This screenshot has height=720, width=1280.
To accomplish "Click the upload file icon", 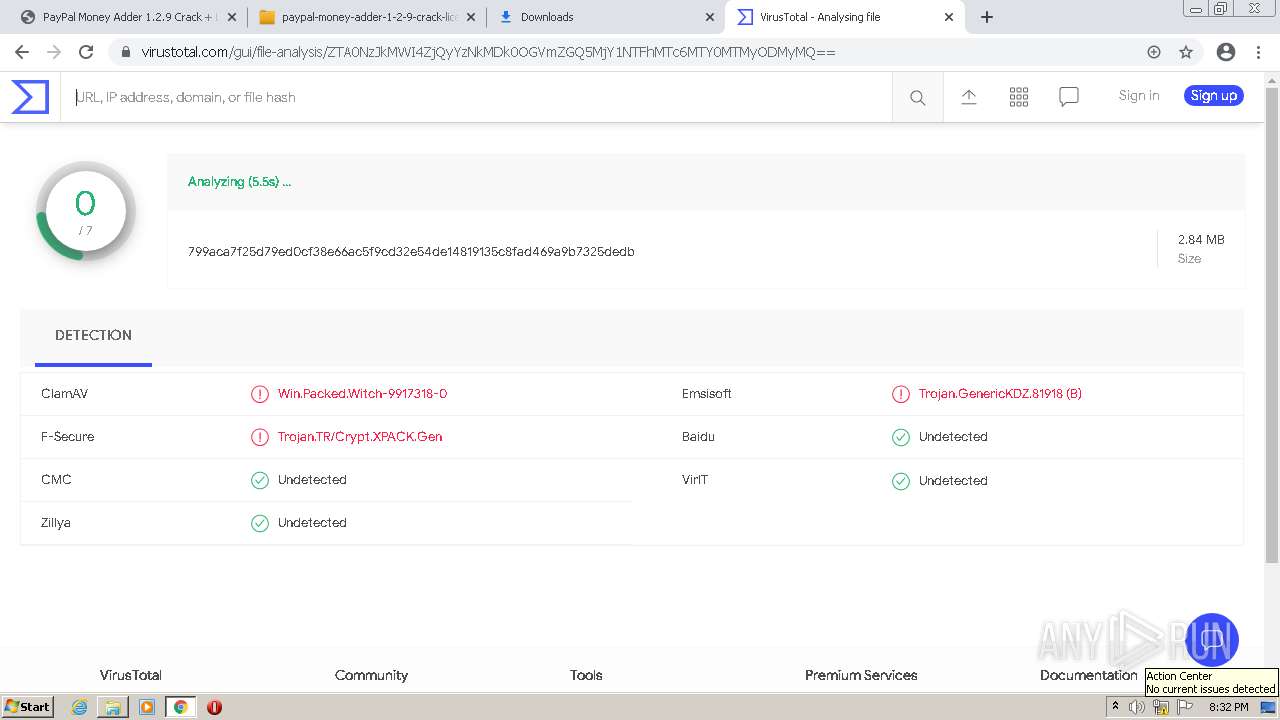I will (x=969, y=97).
